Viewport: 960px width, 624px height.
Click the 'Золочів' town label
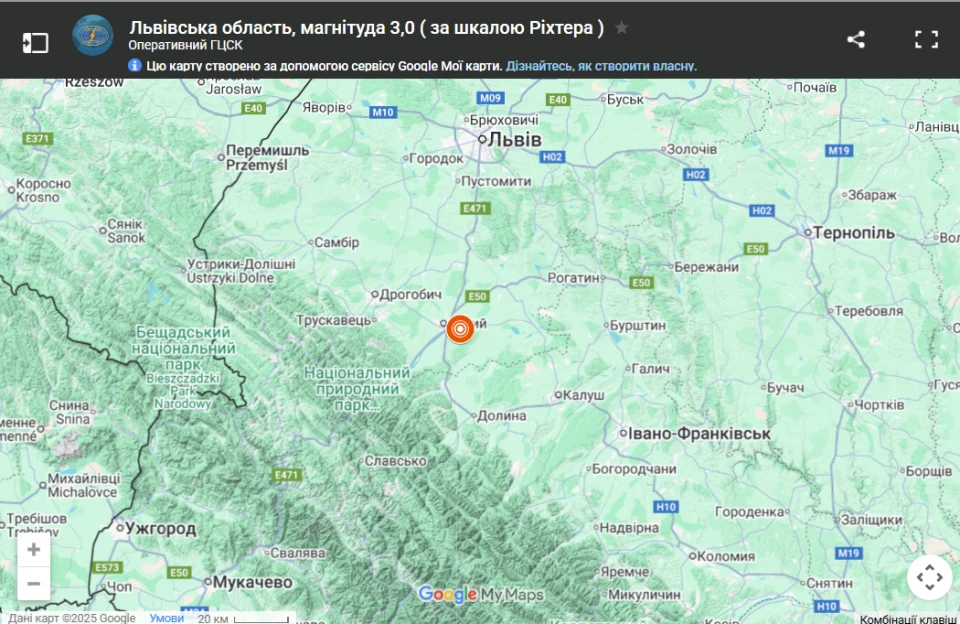691,149
